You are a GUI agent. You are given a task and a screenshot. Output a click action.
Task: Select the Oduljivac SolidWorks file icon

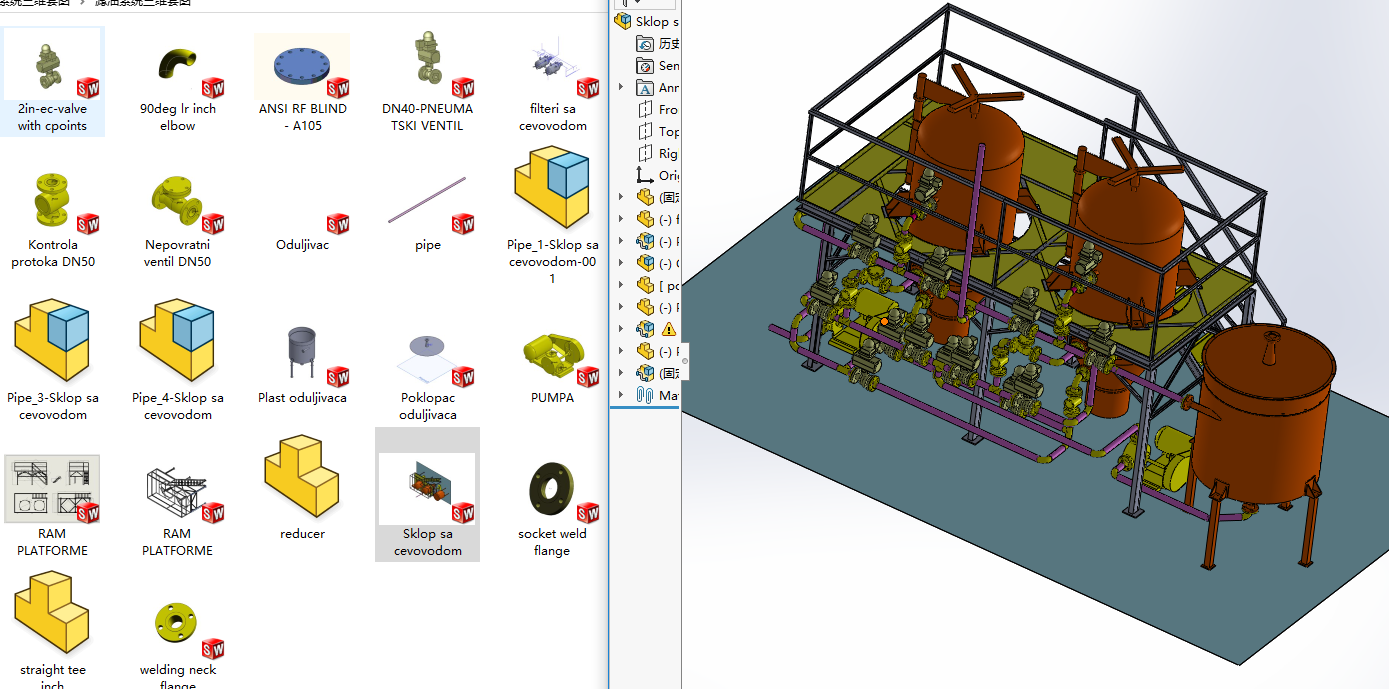tap(338, 223)
